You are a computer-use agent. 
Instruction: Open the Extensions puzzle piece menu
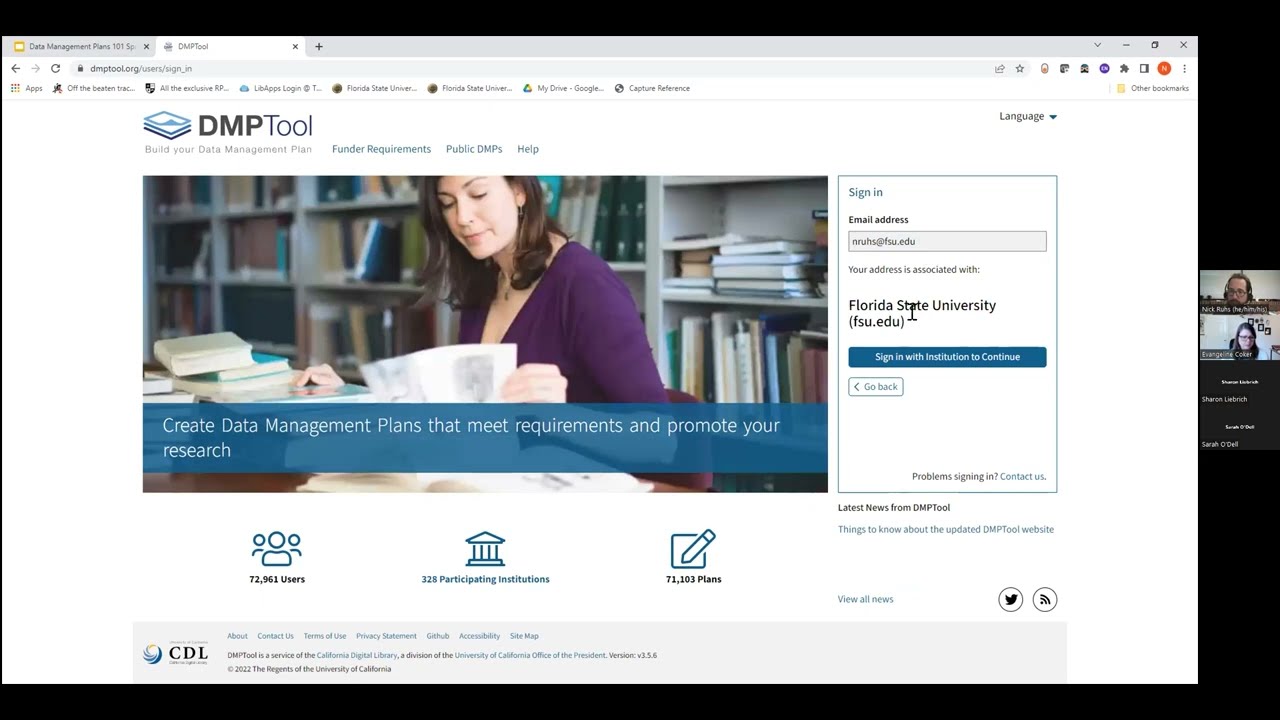tap(1124, 69)
